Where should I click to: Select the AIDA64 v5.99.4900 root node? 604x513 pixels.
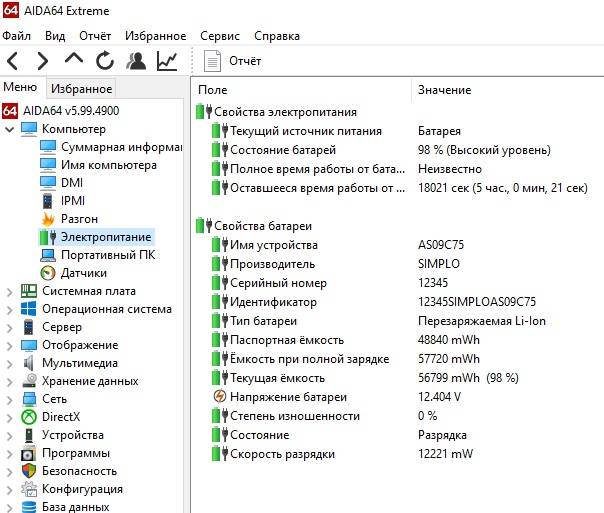point(71,111)
